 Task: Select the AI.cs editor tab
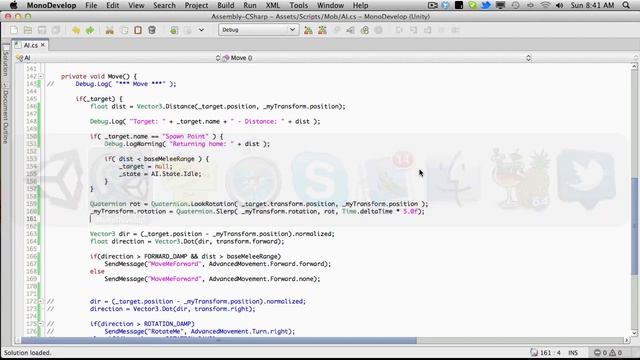[30, 45]
